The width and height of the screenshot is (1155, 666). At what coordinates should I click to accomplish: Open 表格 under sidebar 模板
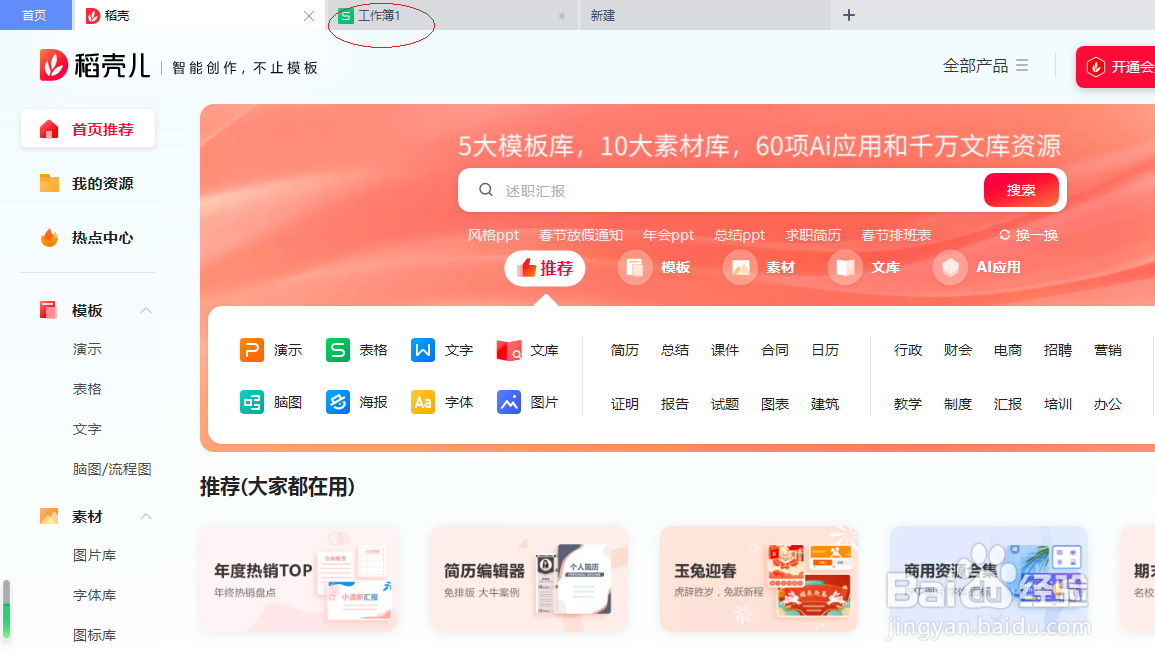click(x=87, y=389)
